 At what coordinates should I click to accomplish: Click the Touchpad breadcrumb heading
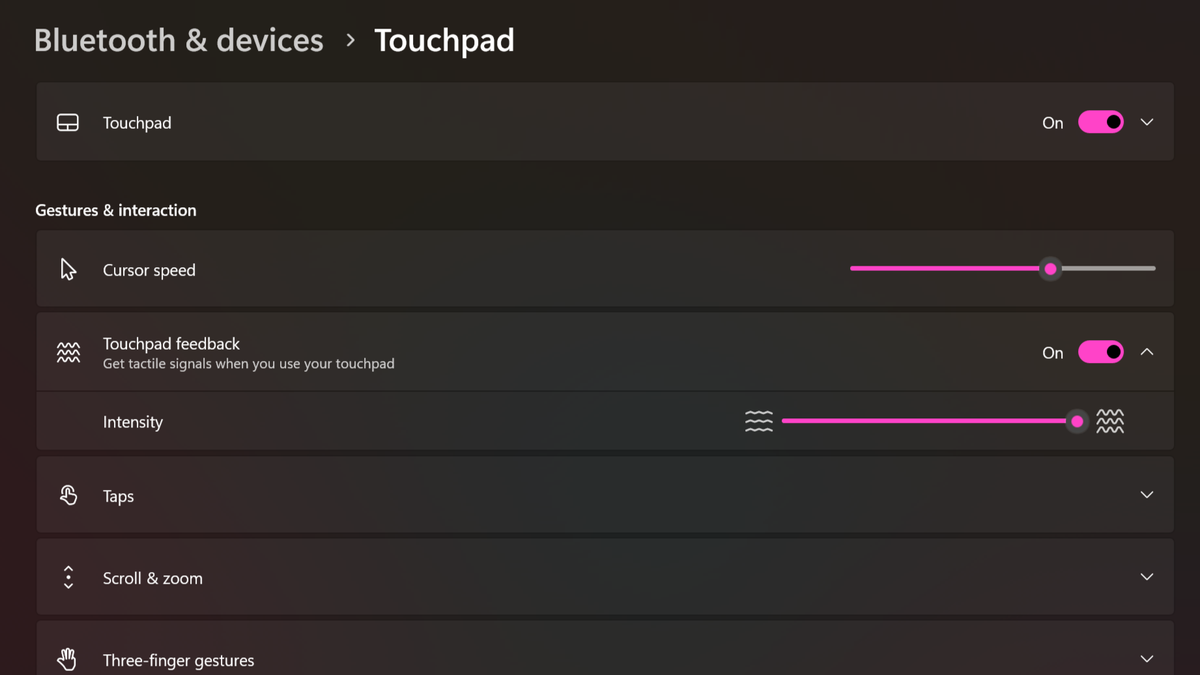pyautogui.click(x=444, y=40)
